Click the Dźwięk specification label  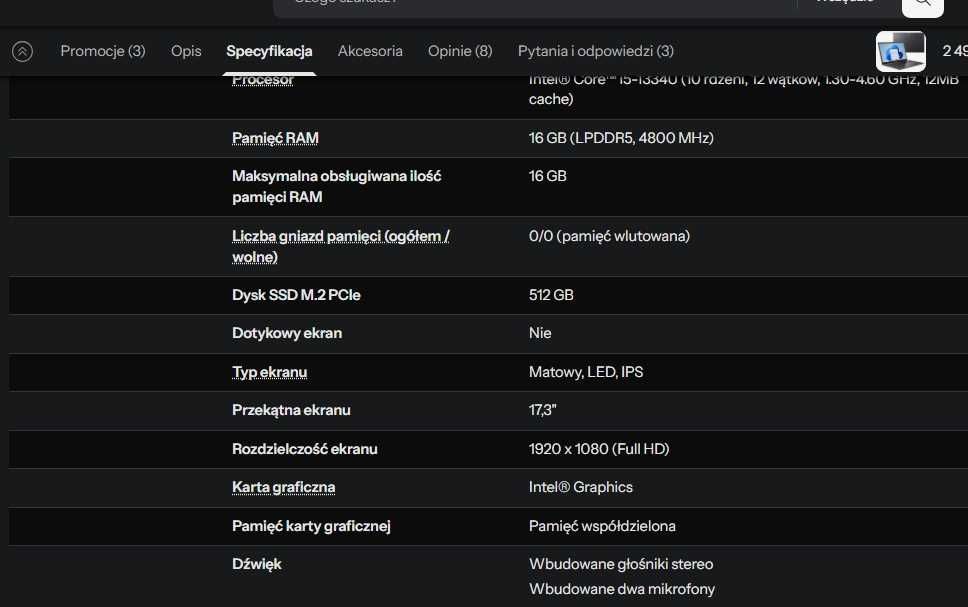click(257, 564)
